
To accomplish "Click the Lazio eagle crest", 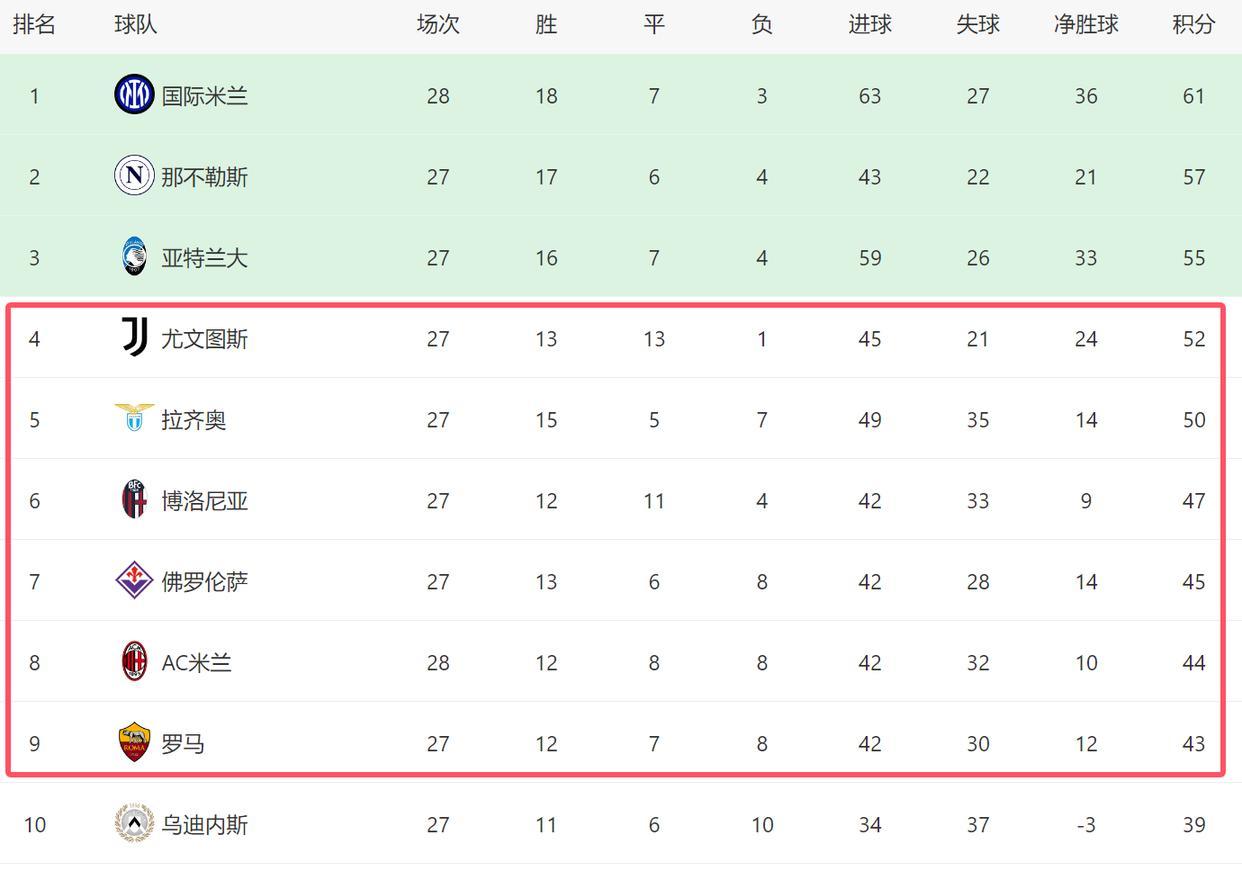I will pos(134,419).
